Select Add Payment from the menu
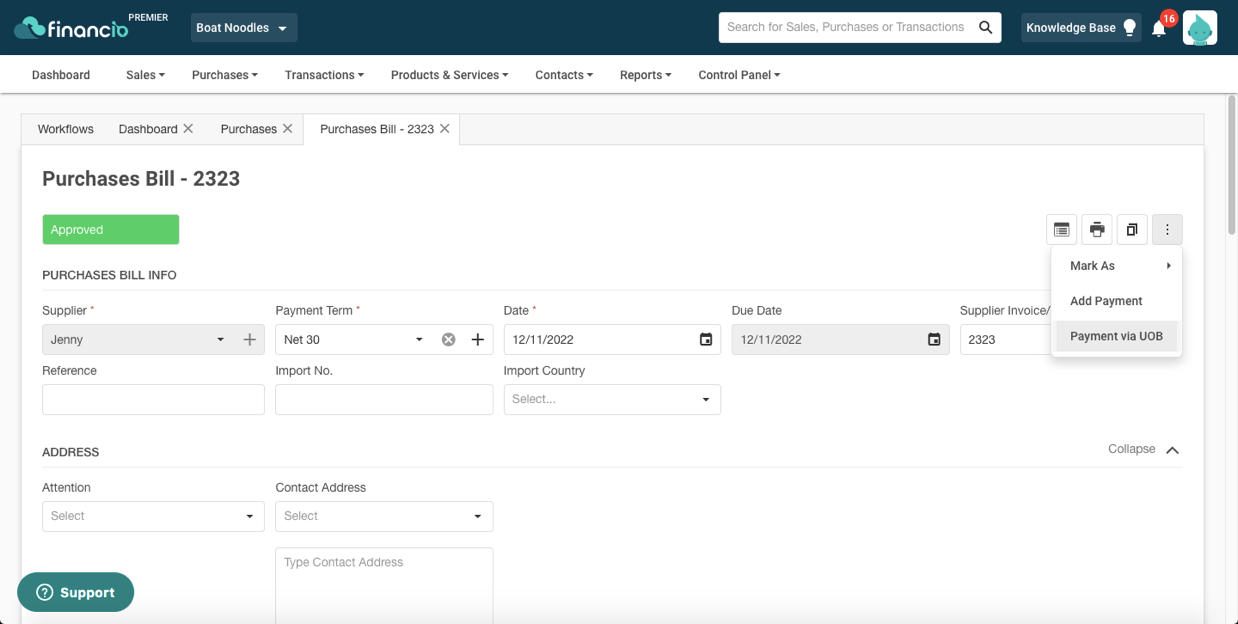 coord(1116,301)
